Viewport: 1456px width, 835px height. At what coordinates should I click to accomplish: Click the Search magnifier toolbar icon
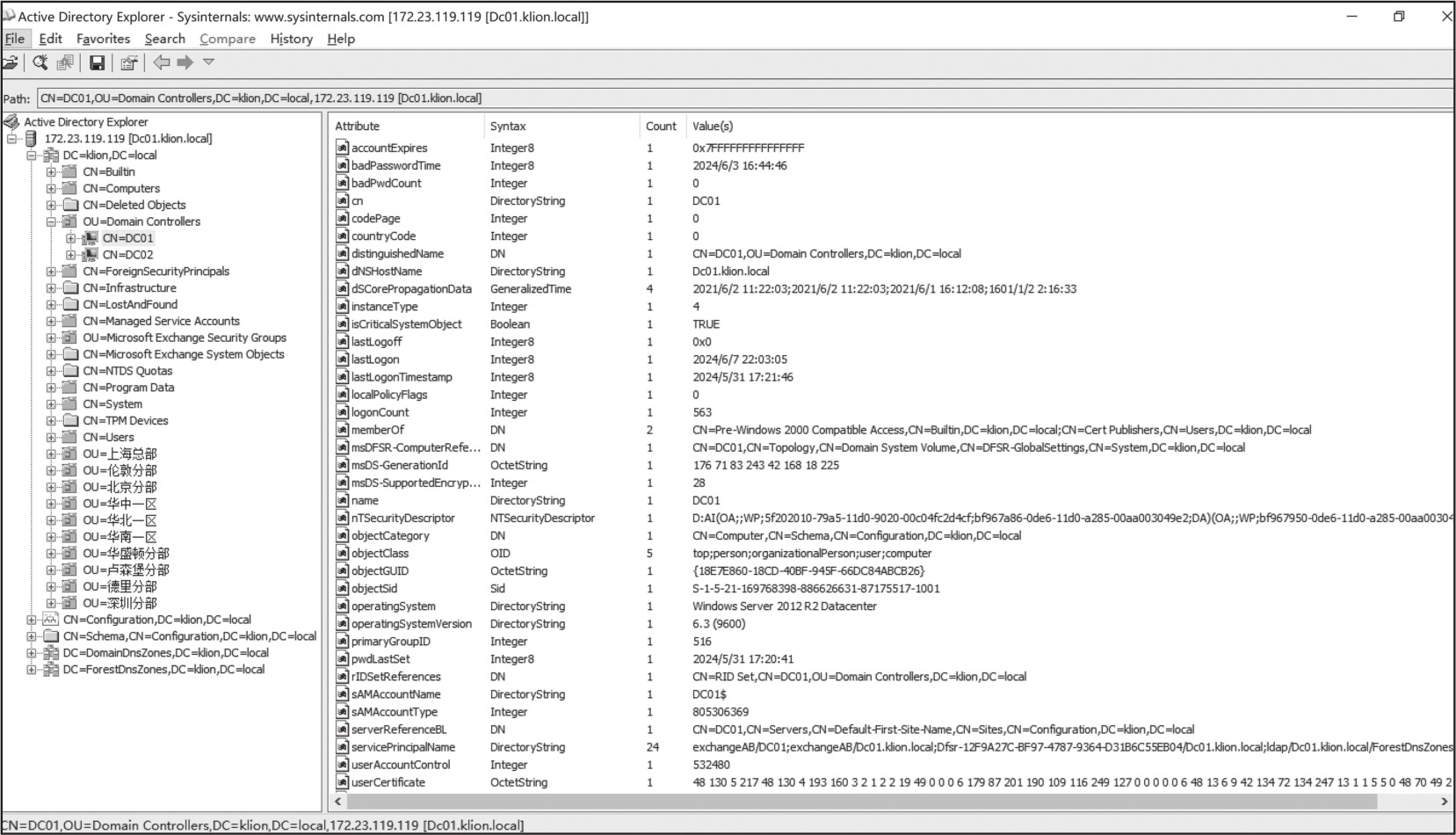point(40,62)
